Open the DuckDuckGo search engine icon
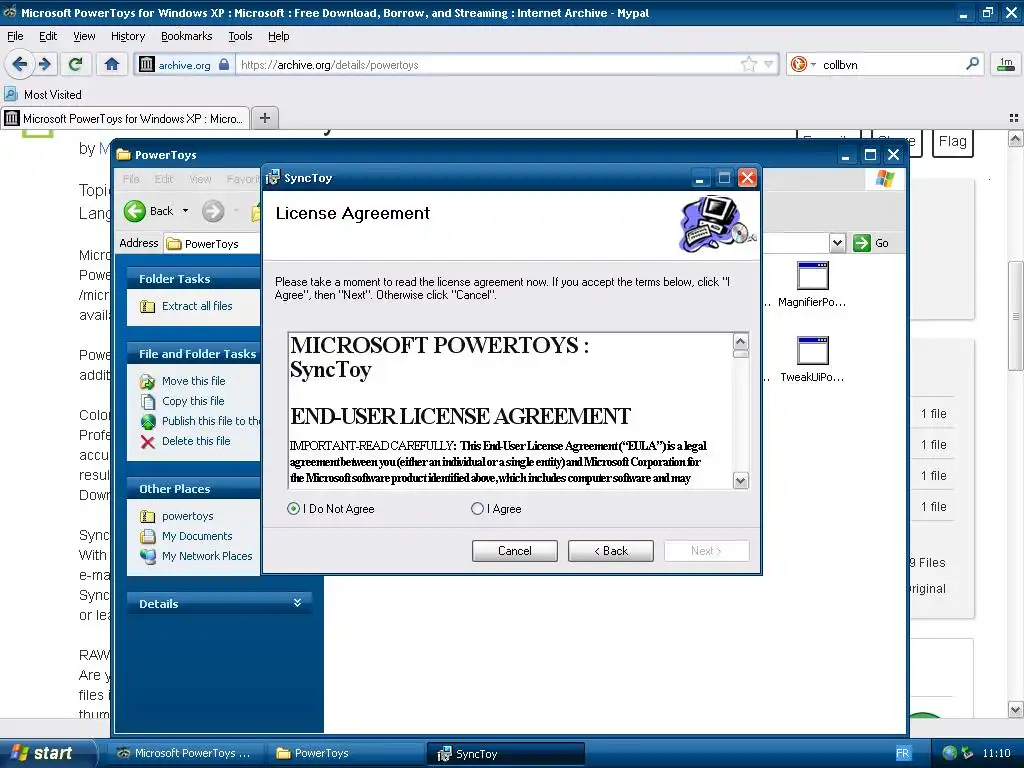1024x768 pixels. click(798, 64)
